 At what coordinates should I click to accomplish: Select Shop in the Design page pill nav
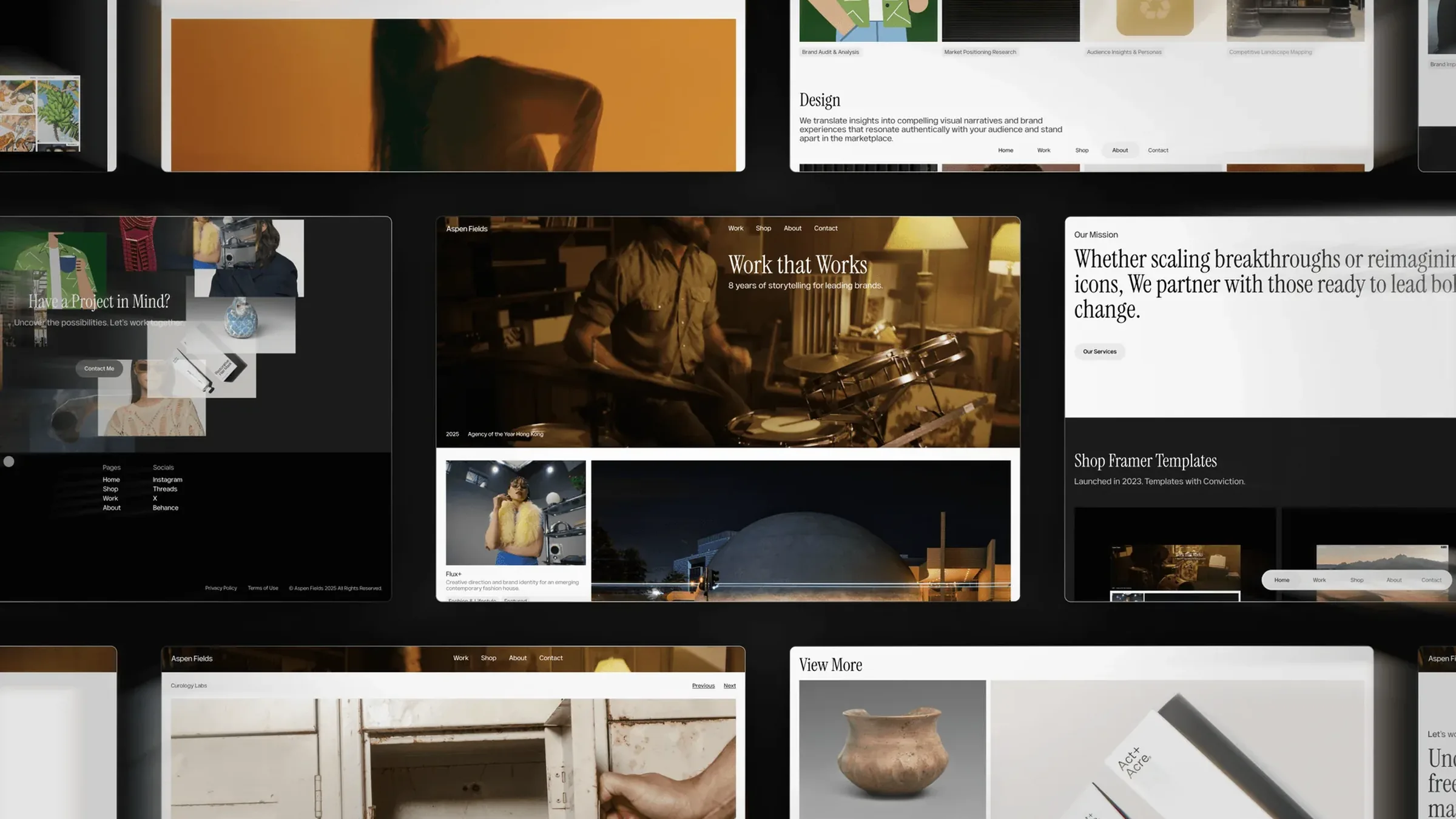1082,150
